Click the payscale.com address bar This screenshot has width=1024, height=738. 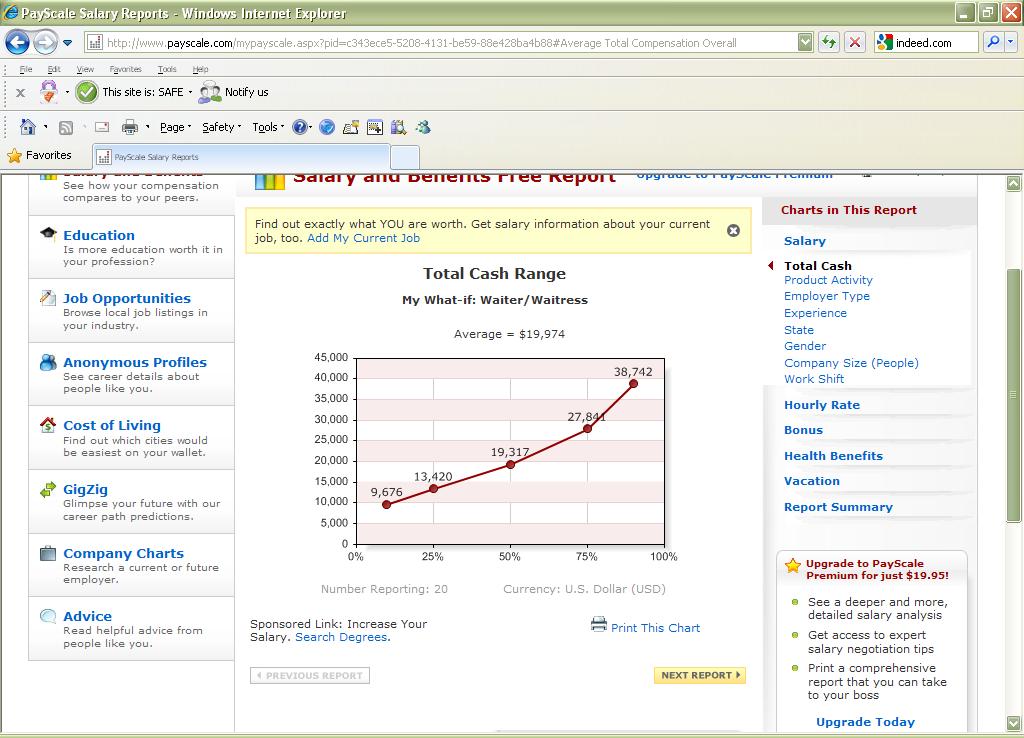(441, 43)
